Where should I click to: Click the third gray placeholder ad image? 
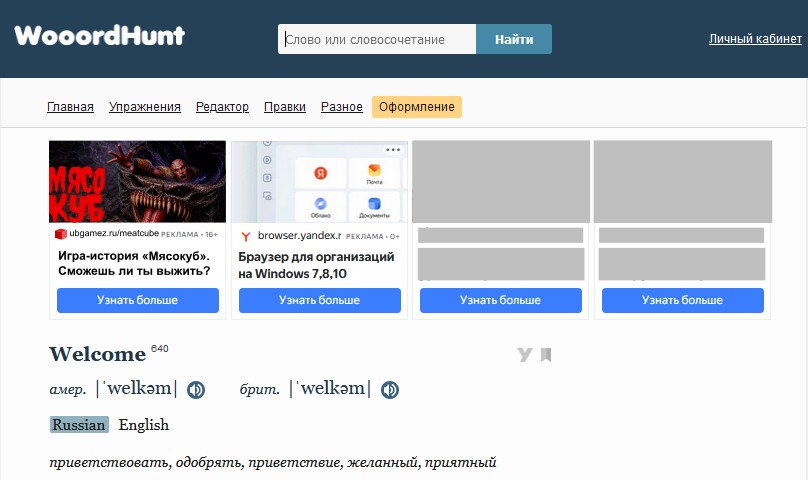[501, 181]
